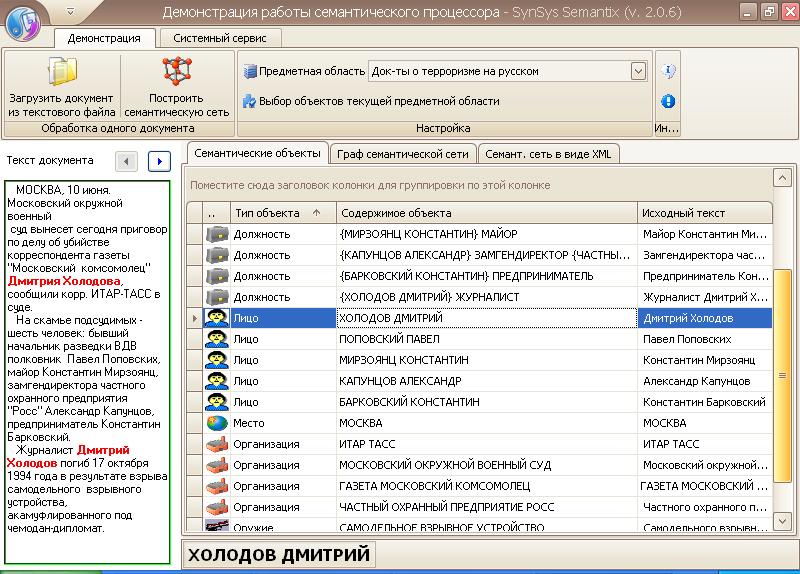Select cell КАПУНЦОВ АЛЕКСАНДР in content column
The height and width of the screenshot is (574, 800).
click(487, 381)
